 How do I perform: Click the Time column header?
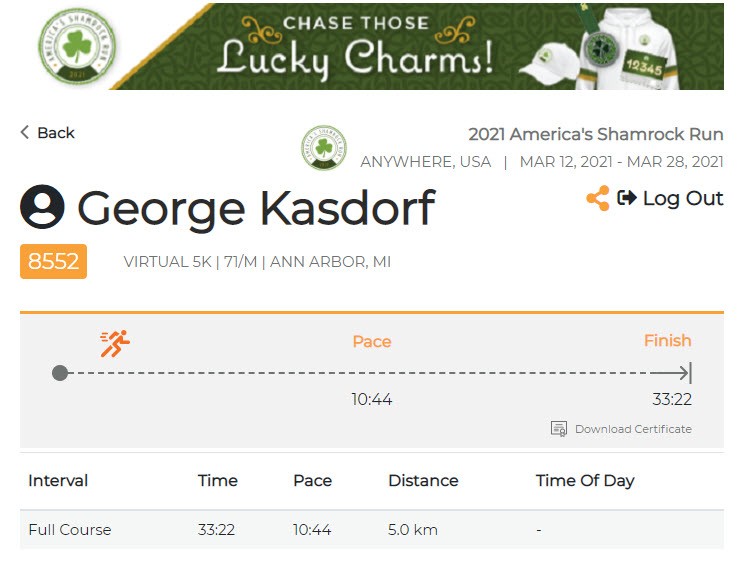(x=217, y=480)
